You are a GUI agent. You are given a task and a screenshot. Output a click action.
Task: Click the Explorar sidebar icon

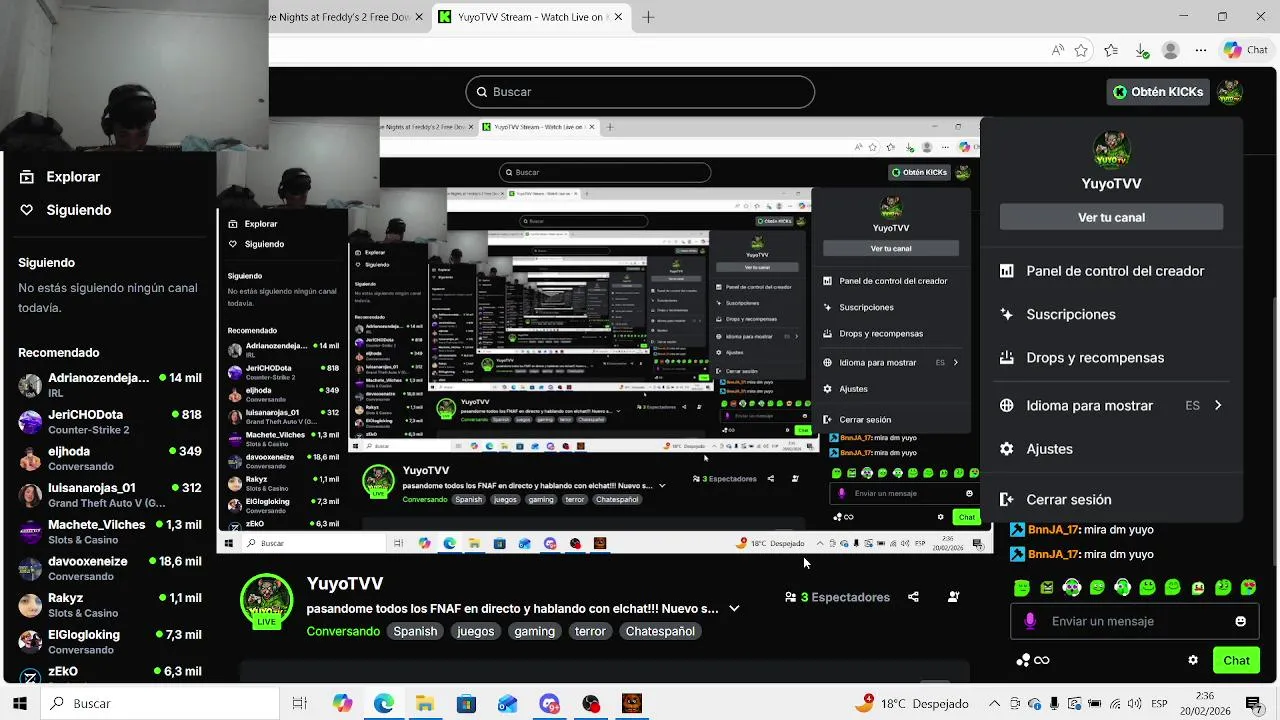pos(27,176)
